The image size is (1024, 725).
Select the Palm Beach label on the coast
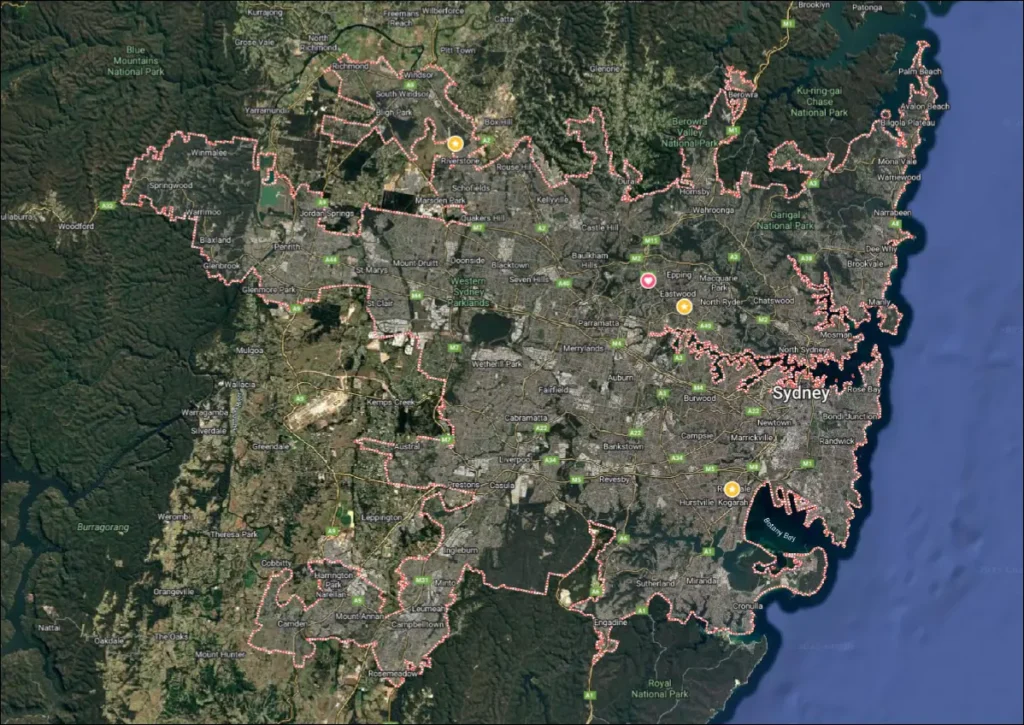coord(920,72)
